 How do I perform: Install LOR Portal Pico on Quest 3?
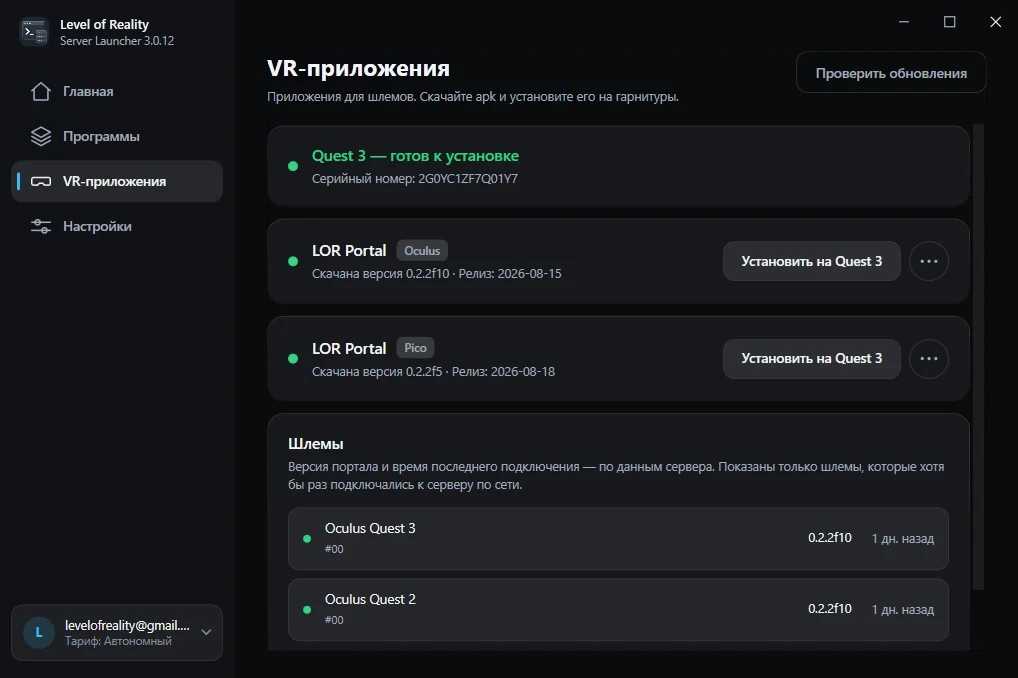point(812,358)
